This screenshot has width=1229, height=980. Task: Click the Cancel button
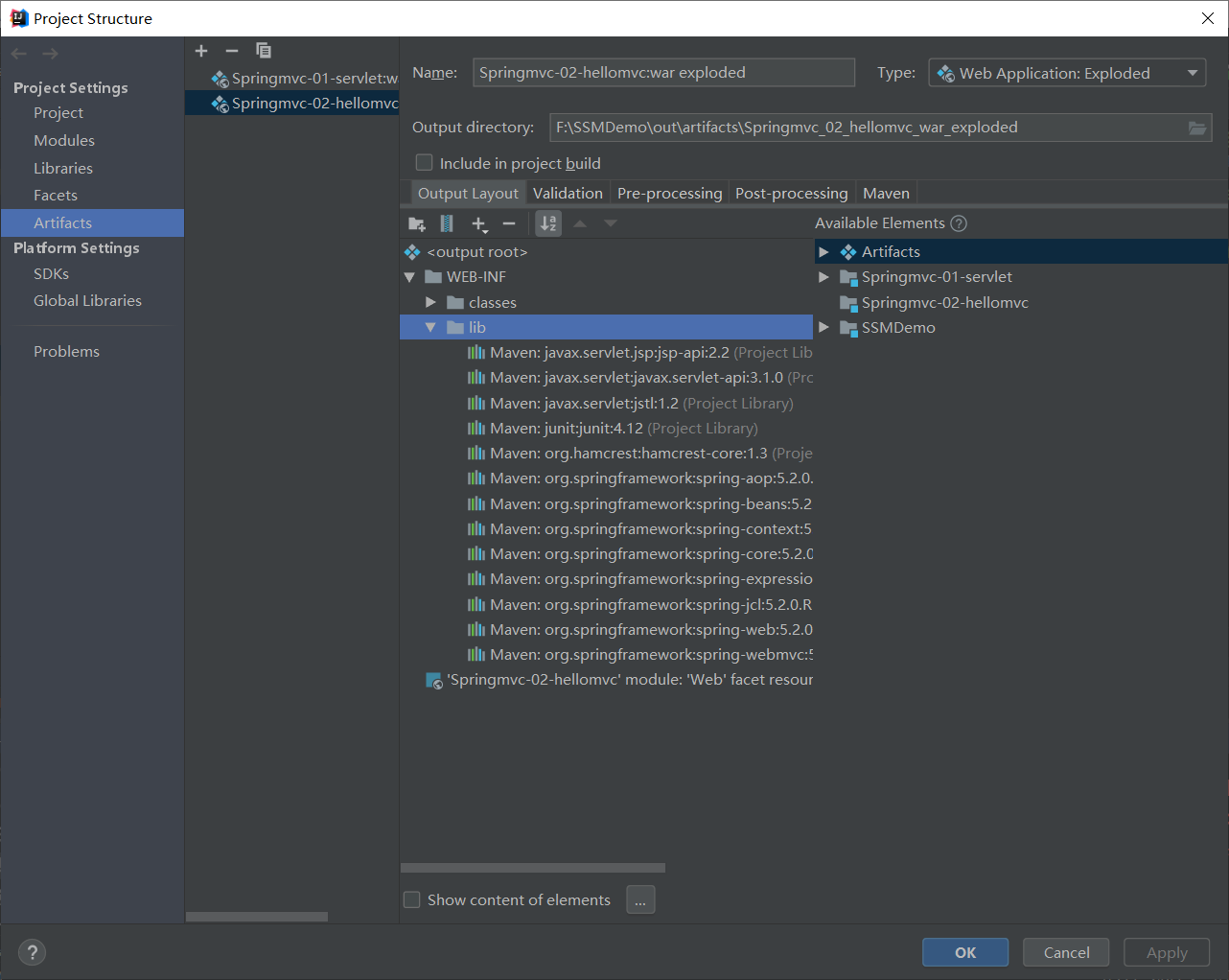pyautogui.click(x=1066, y=952)
